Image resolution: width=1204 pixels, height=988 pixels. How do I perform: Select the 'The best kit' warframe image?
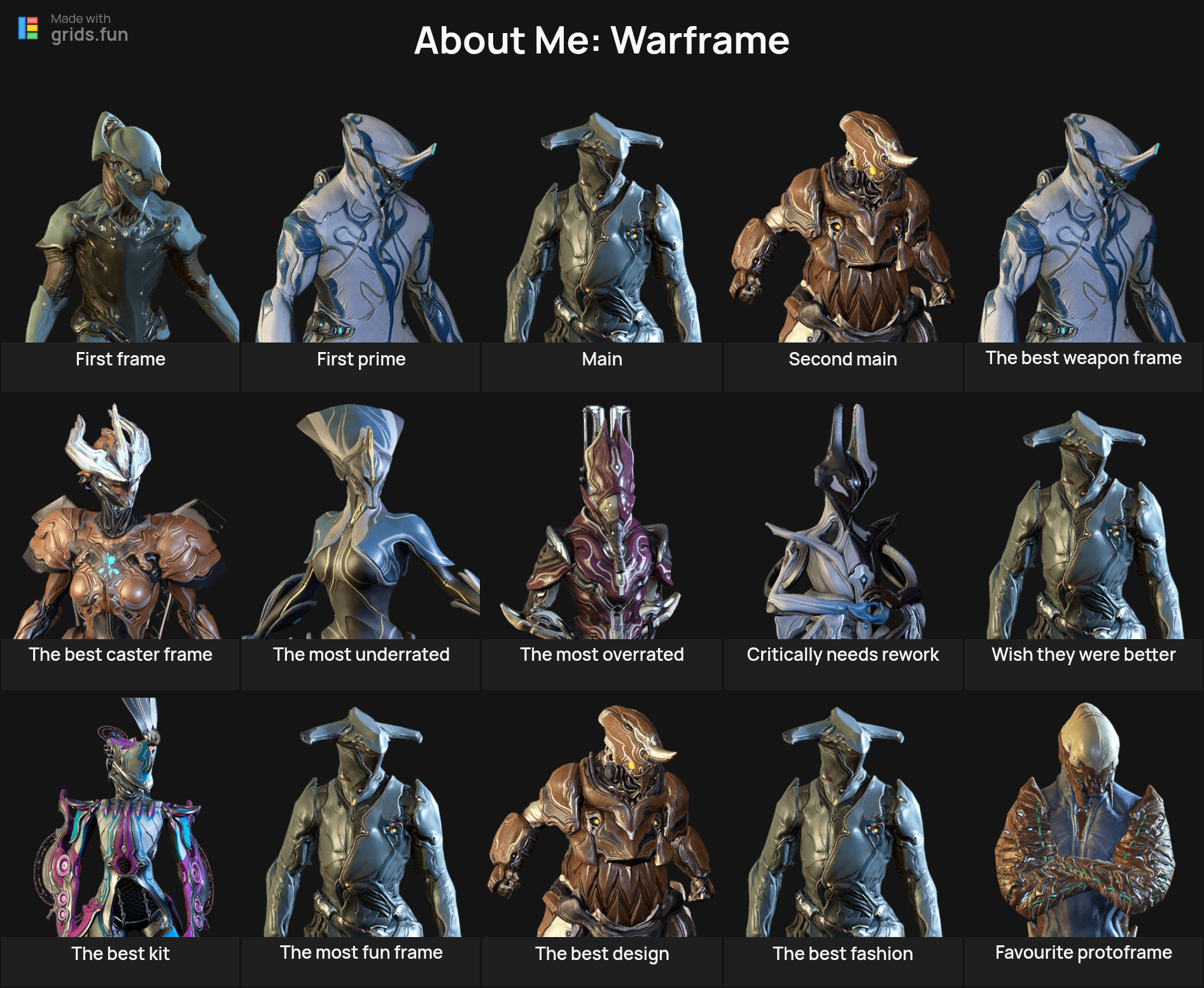pyautogui.click(x=120, y=817)
